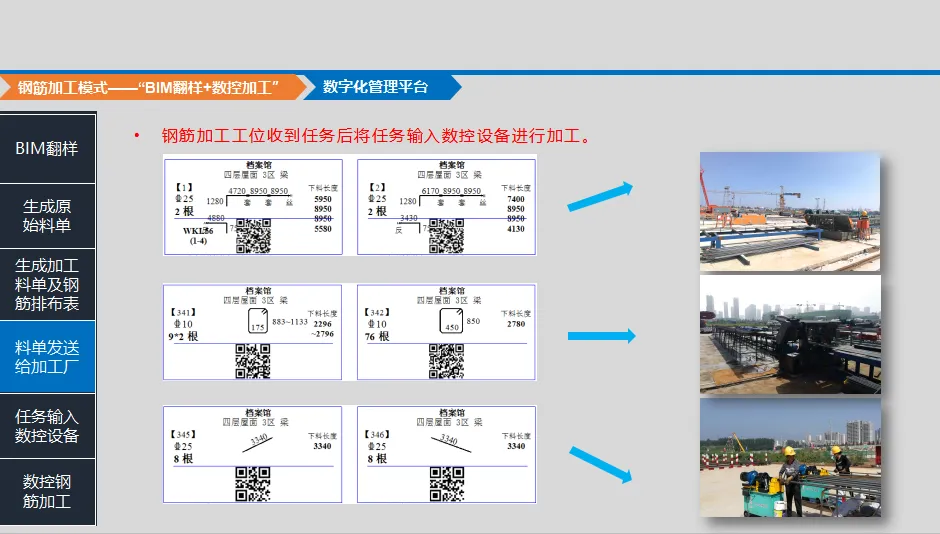Click the QR code on card 【2】
This screenshot has height=534, width=940.
click(x=446, y=236)
